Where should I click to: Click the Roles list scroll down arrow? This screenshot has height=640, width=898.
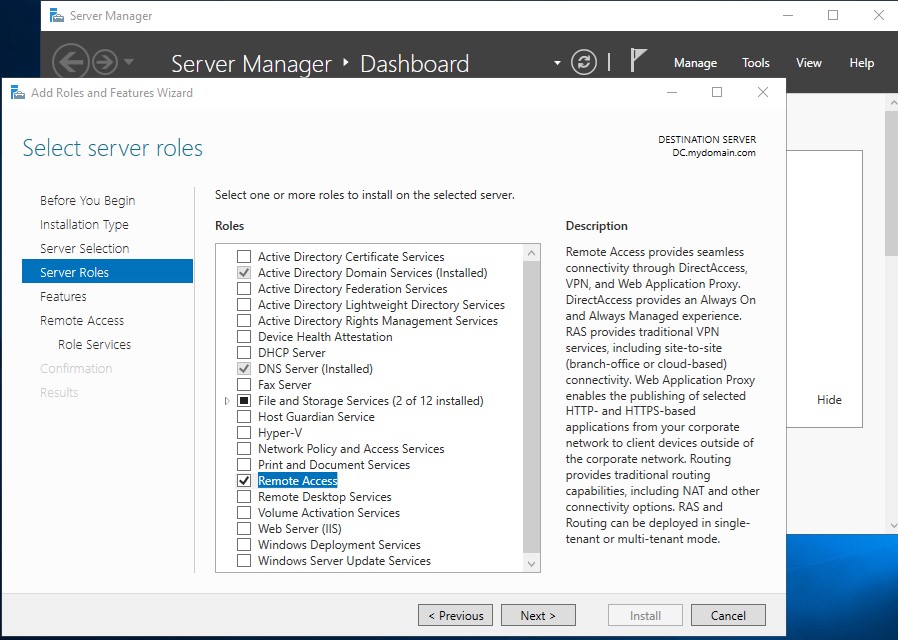coord(531,564)
